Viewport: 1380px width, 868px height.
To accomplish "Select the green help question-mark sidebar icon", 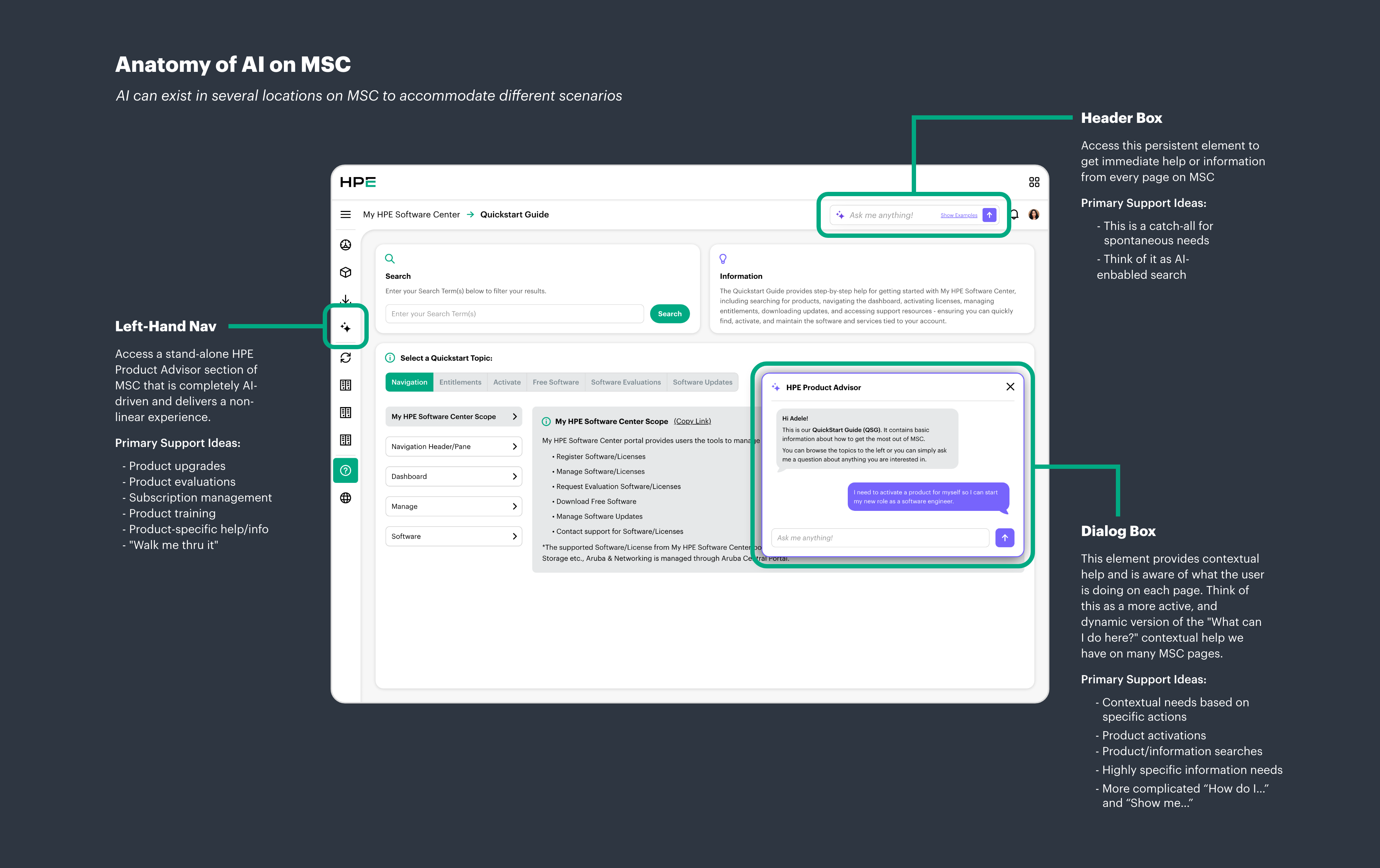I will 346,470.
